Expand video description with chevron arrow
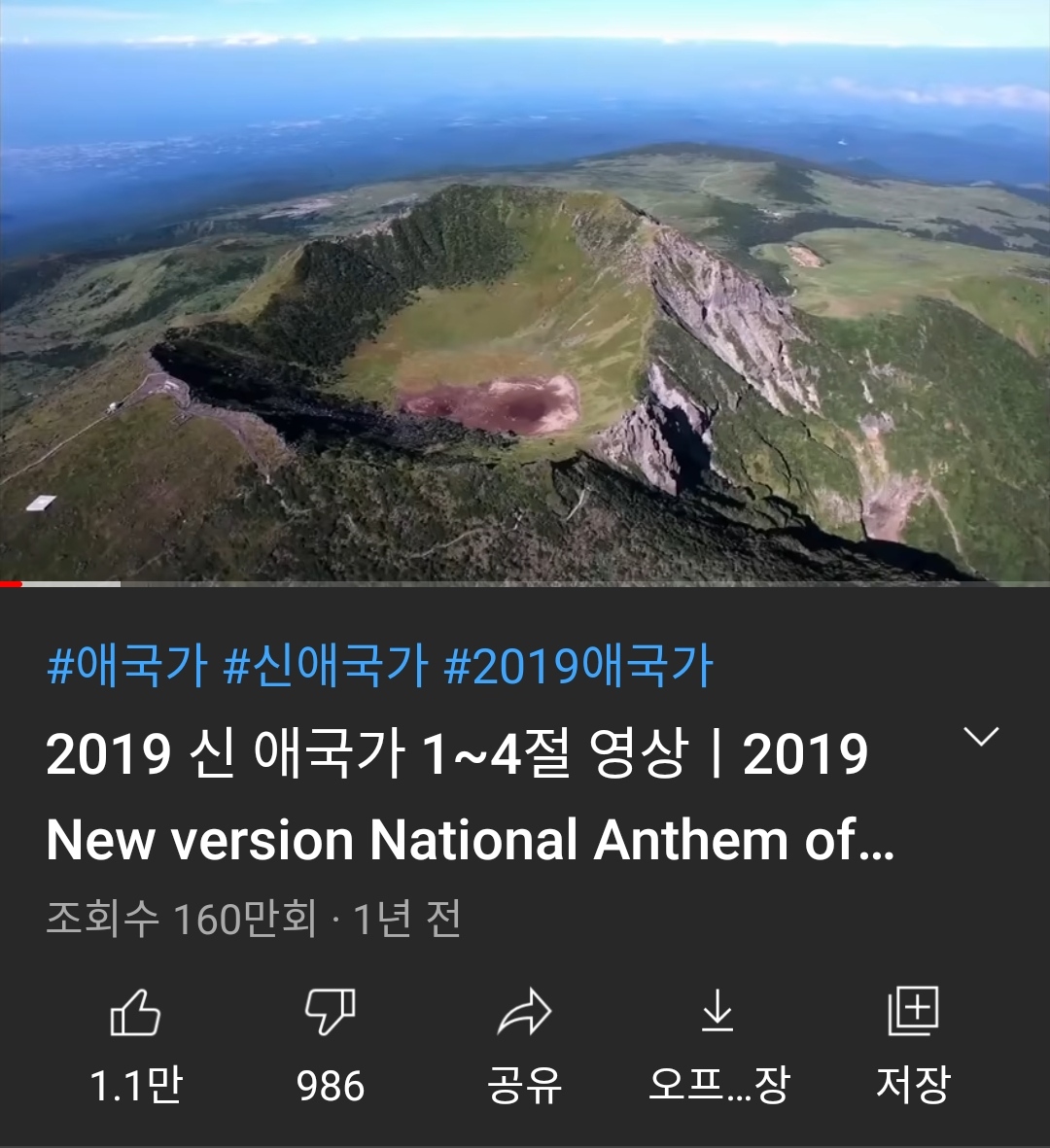Viewport: 1050px width, 1148px height. pyautogui.click(x=981, y=736)
